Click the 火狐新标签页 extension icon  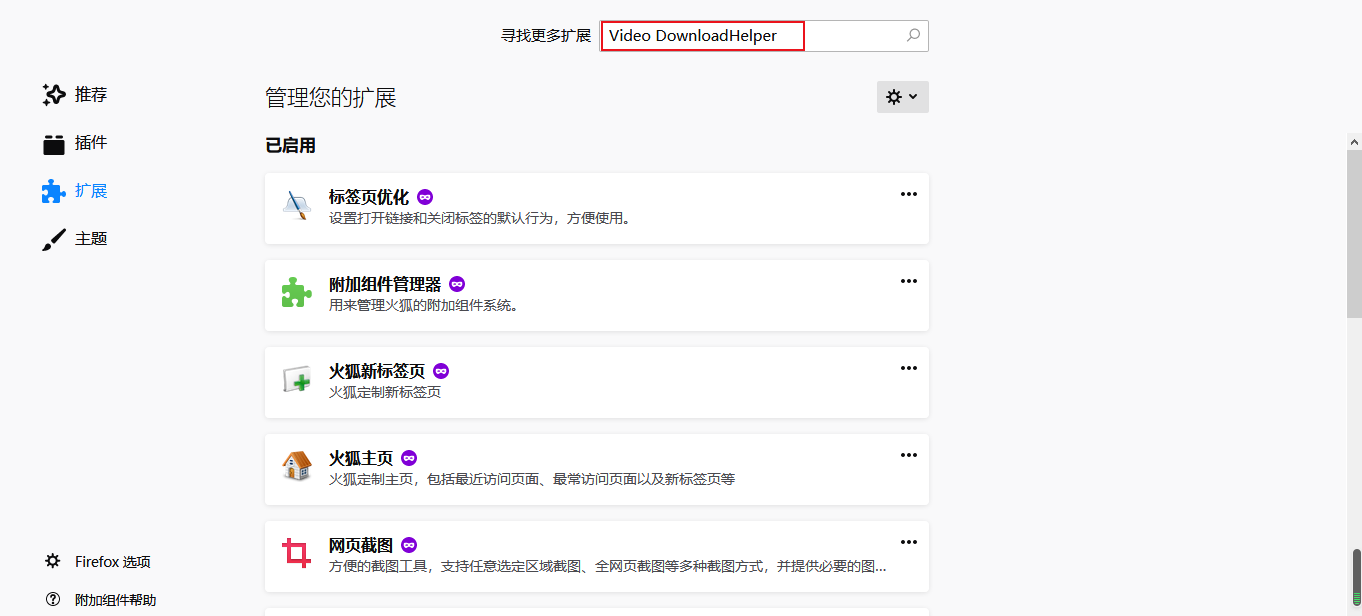click(x=296, y=381)
